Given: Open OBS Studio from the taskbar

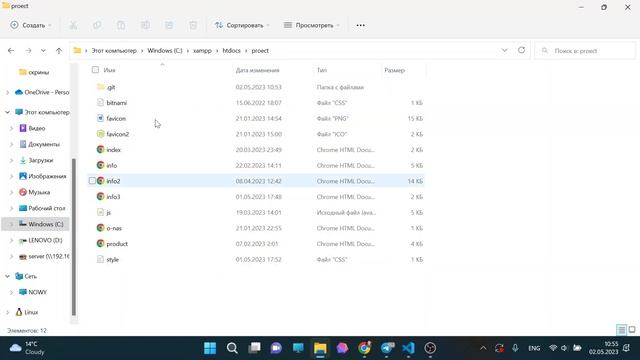Looking at the screenshot, I should pos(430,348).
